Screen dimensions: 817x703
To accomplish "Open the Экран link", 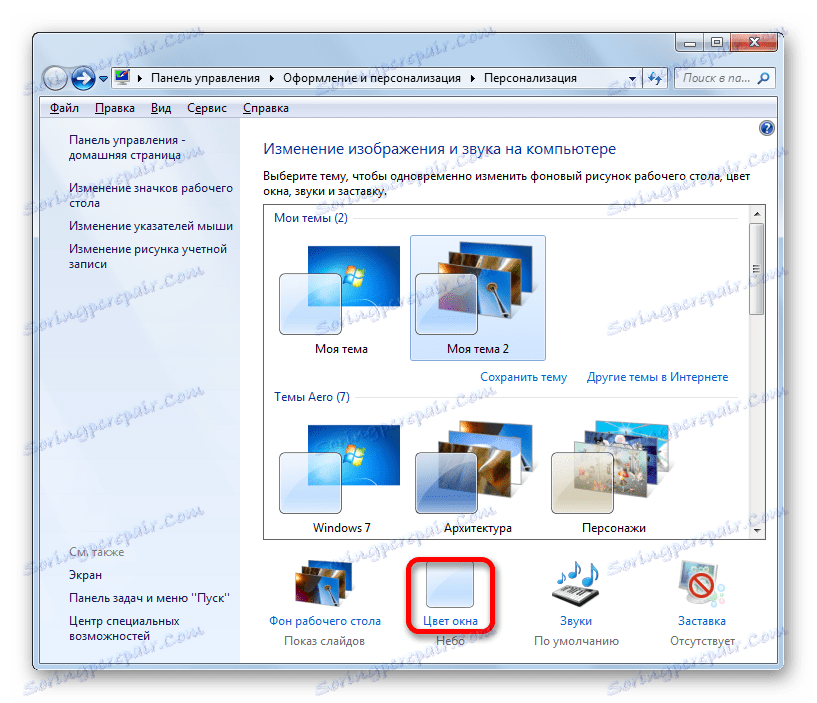I will coord(85,575).
